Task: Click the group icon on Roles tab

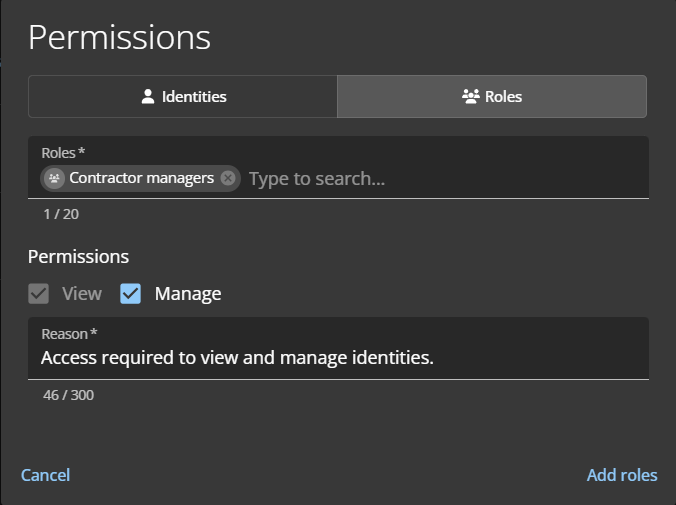Action: pyautogui.click(x=470, y=97)
